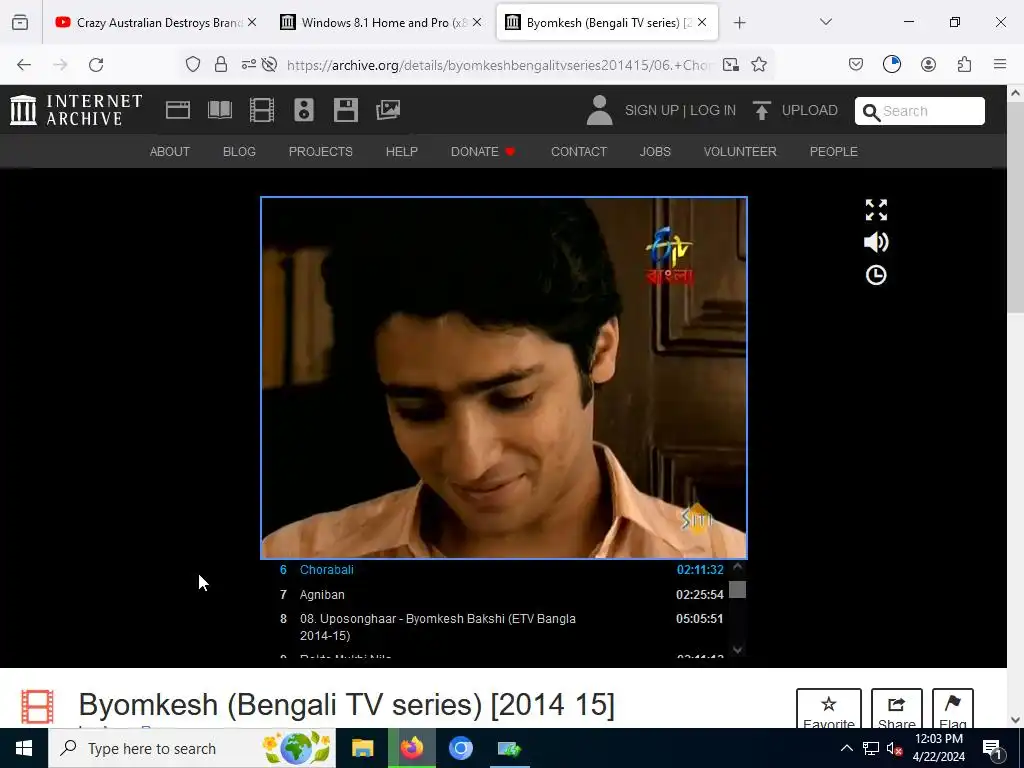The width and height of the screenshot is (1024, 768).
Task: Open the Firefox account icon
Action: 928,64
